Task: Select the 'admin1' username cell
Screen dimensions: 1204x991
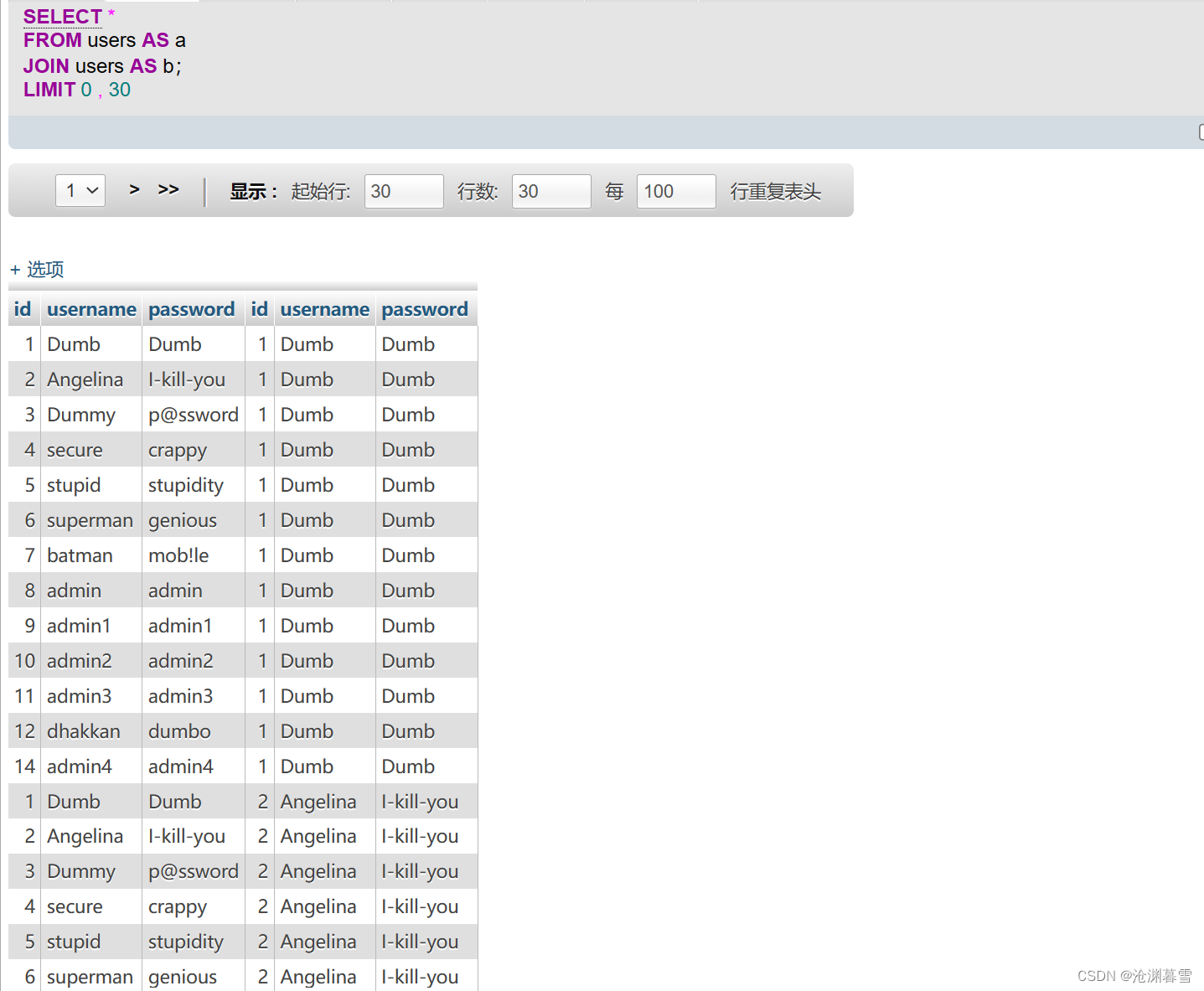Action: pyautogui.click(x=91, y=626)
